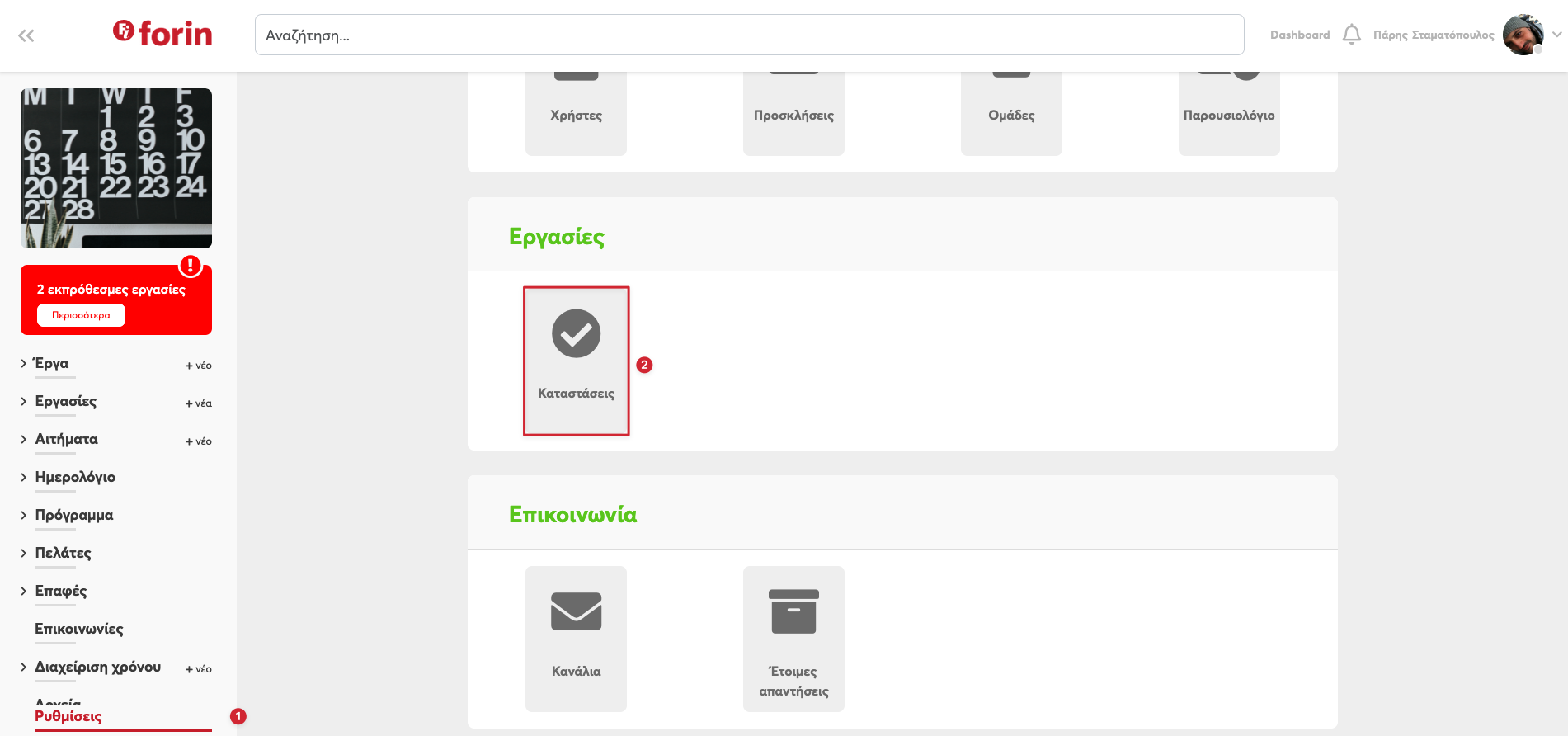Screen dimensions: 1568x736
Task: Click the overdue tasks alert icon
Action: coord(191,266)
